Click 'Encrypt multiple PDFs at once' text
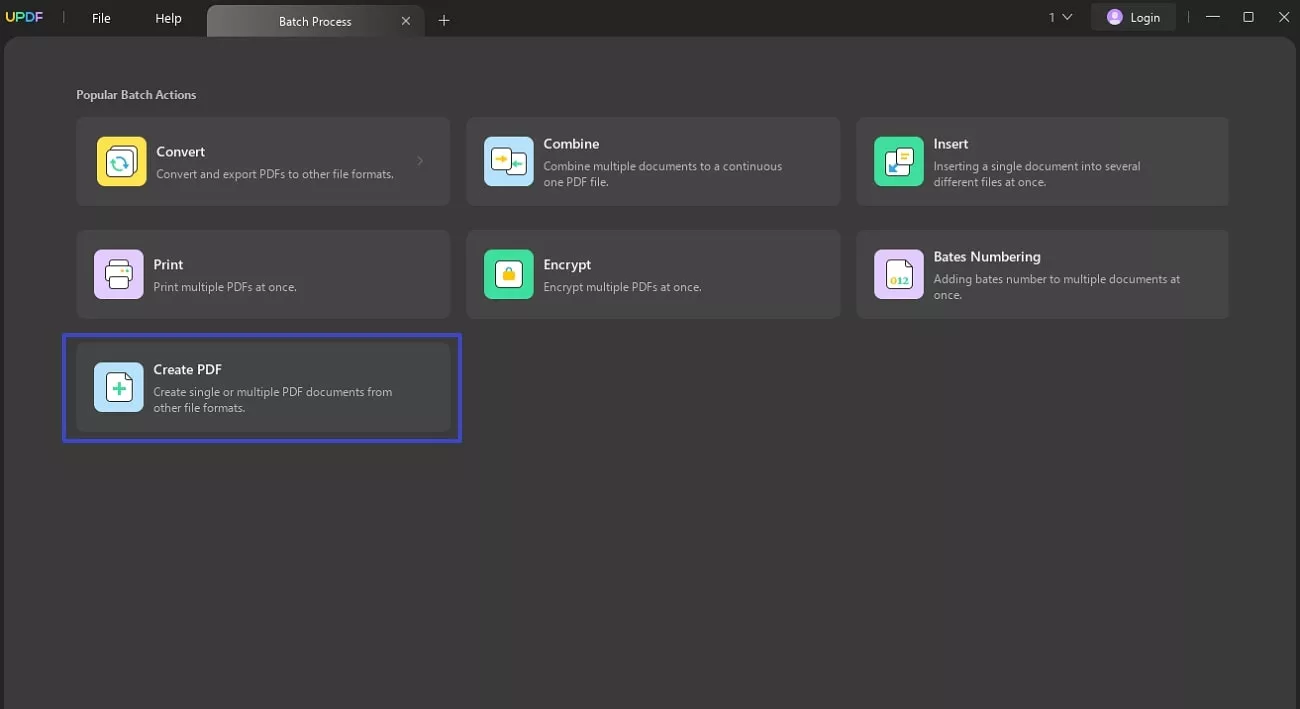Viewport: 1300px width, 709px height. [x=622, y=287]
